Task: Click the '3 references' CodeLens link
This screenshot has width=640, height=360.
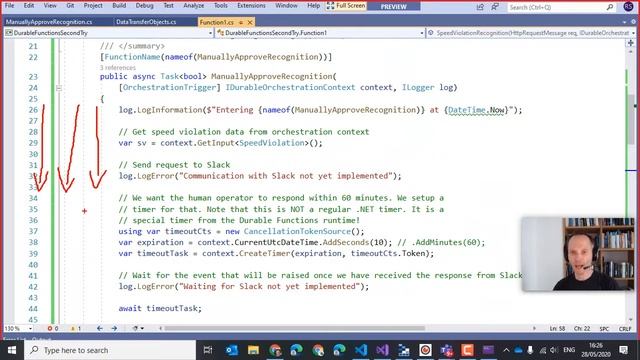Action: (x=118, y=67)
